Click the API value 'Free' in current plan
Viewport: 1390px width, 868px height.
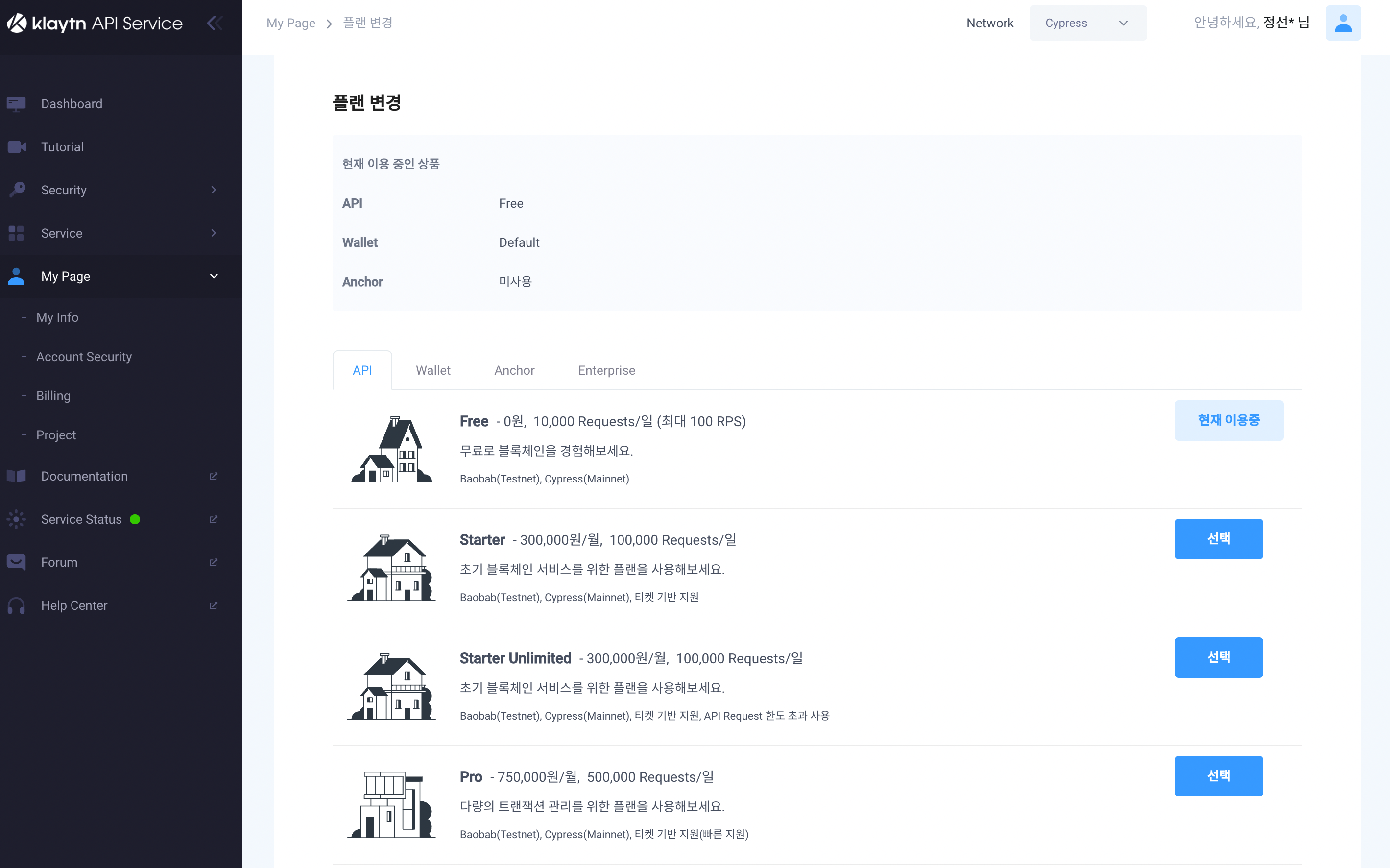[x=511, y=203]
